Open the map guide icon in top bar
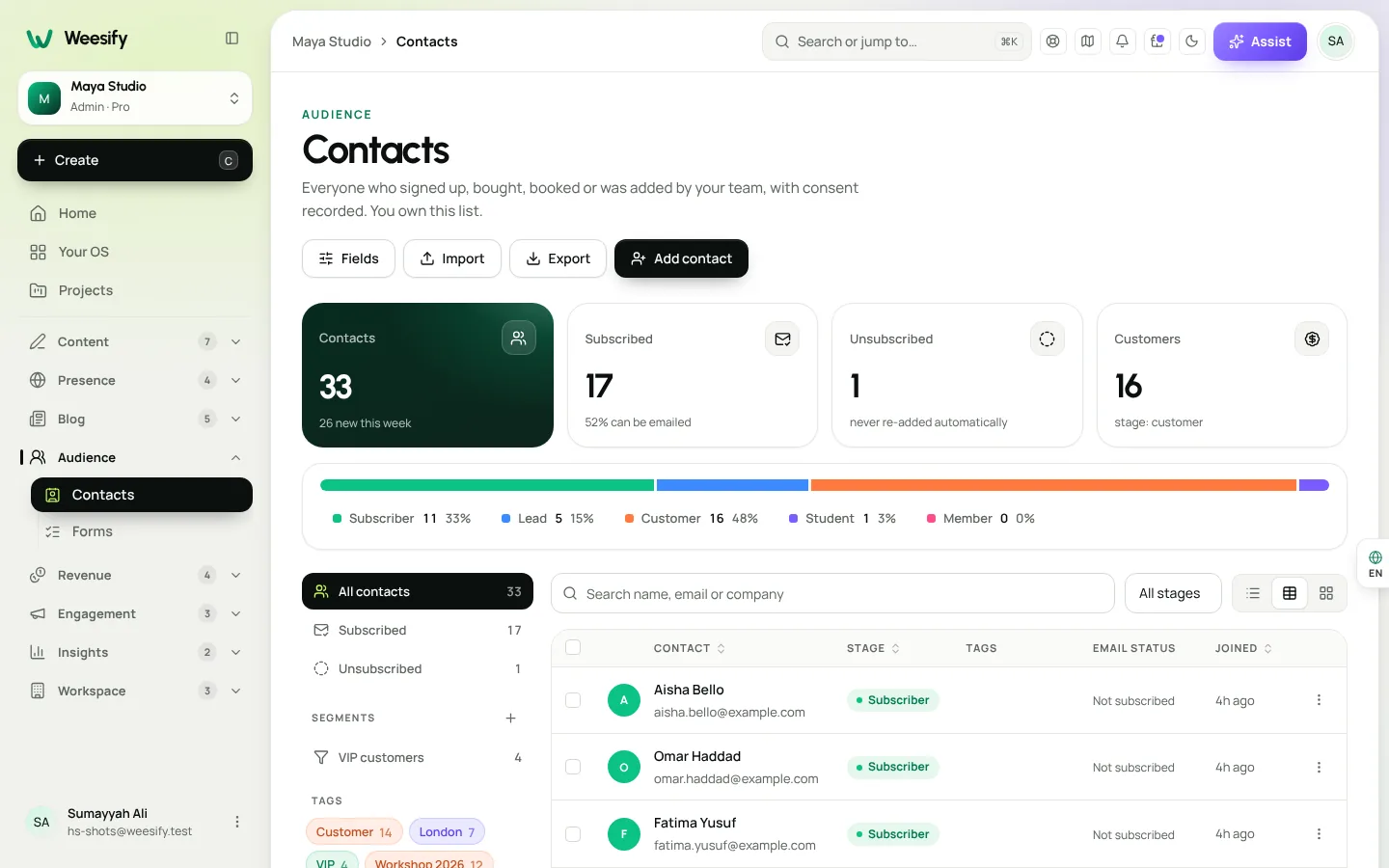This screenshot has width=1389, height=868. [1088, 41]
